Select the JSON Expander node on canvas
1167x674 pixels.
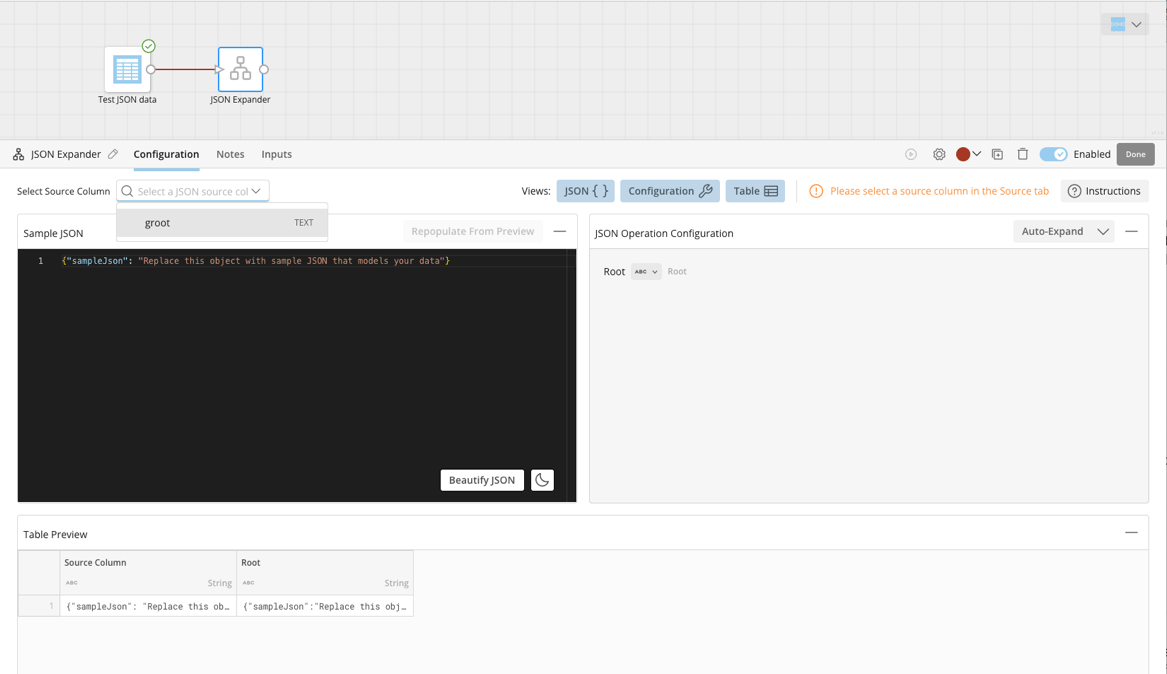240,69
